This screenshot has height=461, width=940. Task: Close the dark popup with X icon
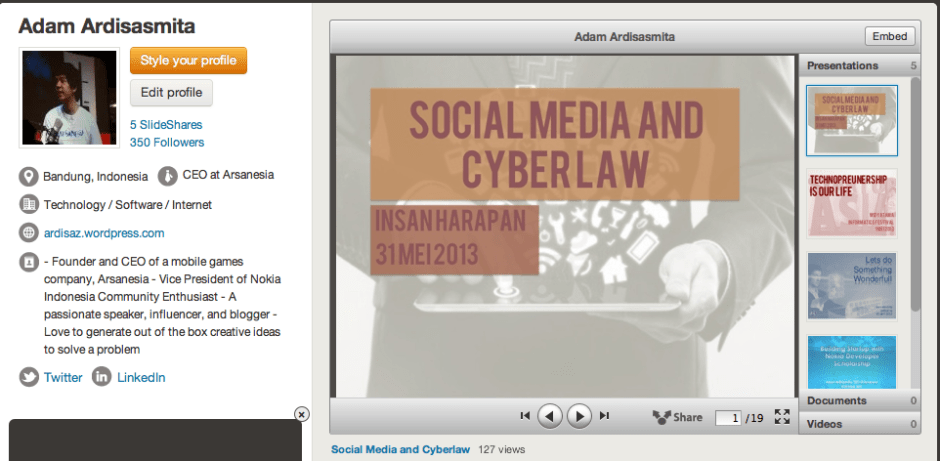pos(302,414)
